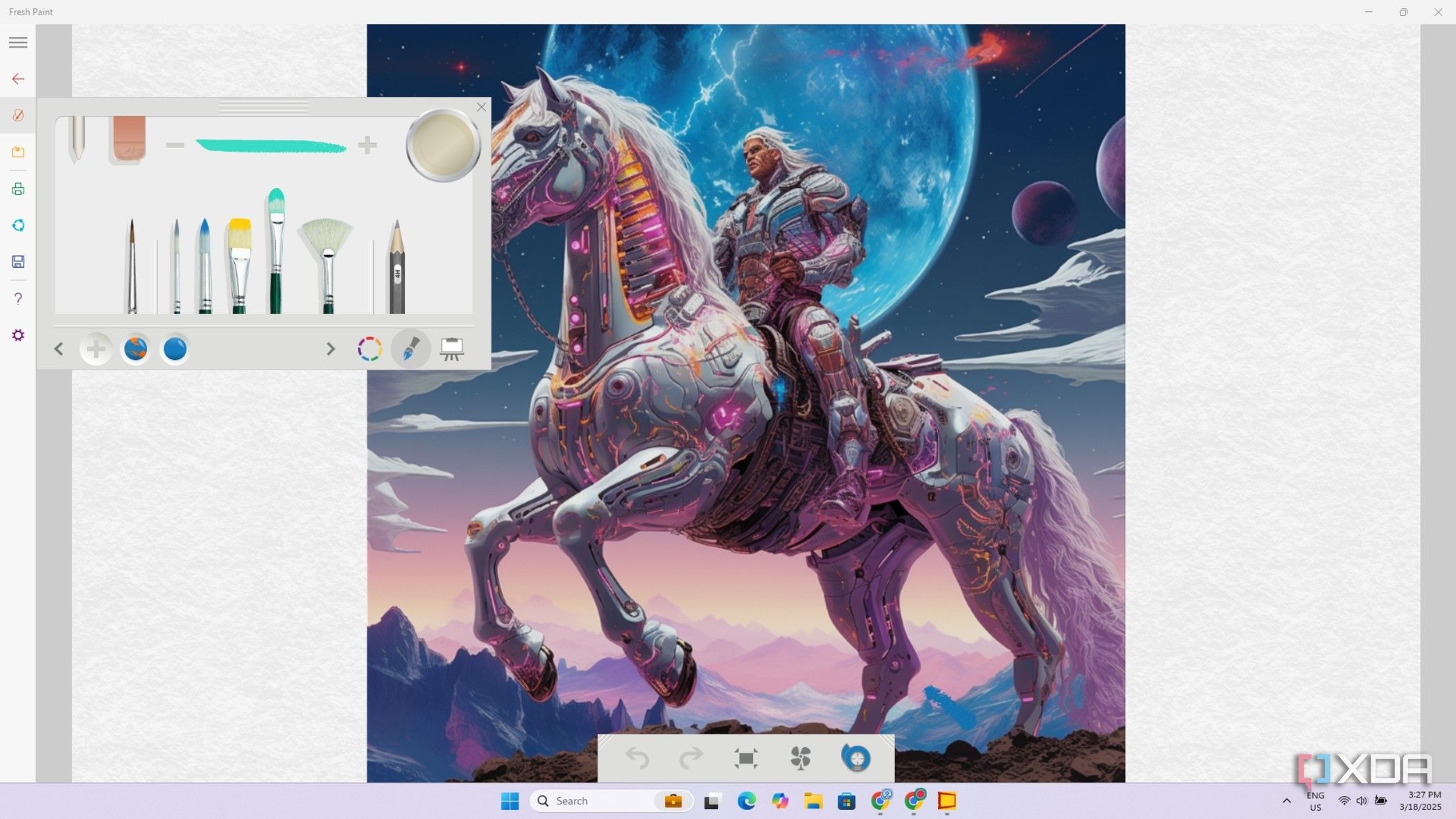This screenshot has width=1456, height=819.
Task: Select the fan brush
Action: coord(327,266)
